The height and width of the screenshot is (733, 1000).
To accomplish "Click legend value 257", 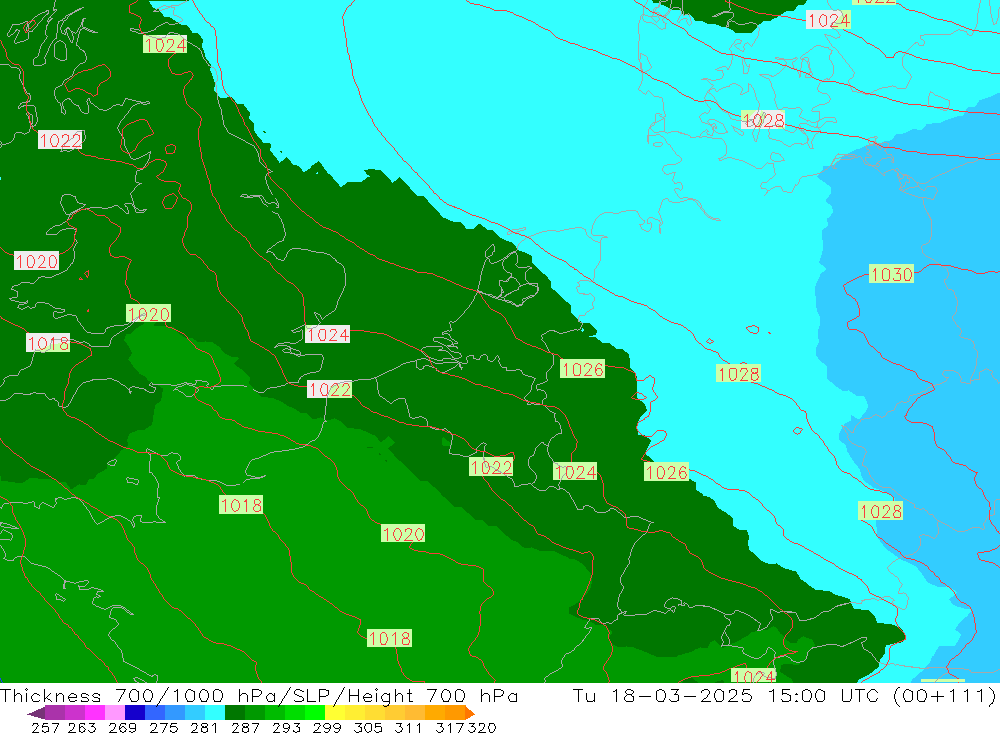I will click(45, 727).
